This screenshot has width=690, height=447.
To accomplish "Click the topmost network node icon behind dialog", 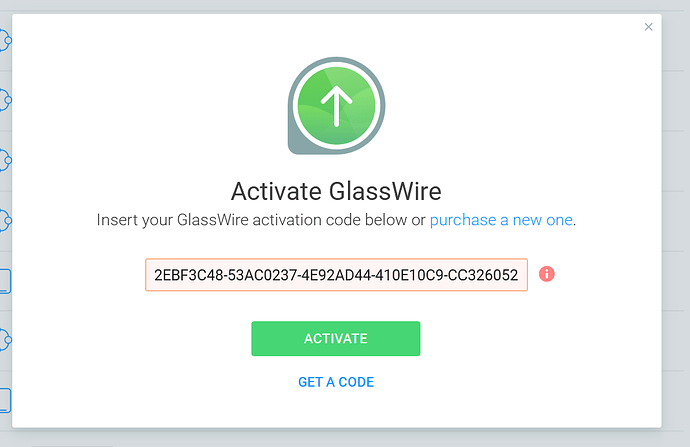I will [4, 41].
